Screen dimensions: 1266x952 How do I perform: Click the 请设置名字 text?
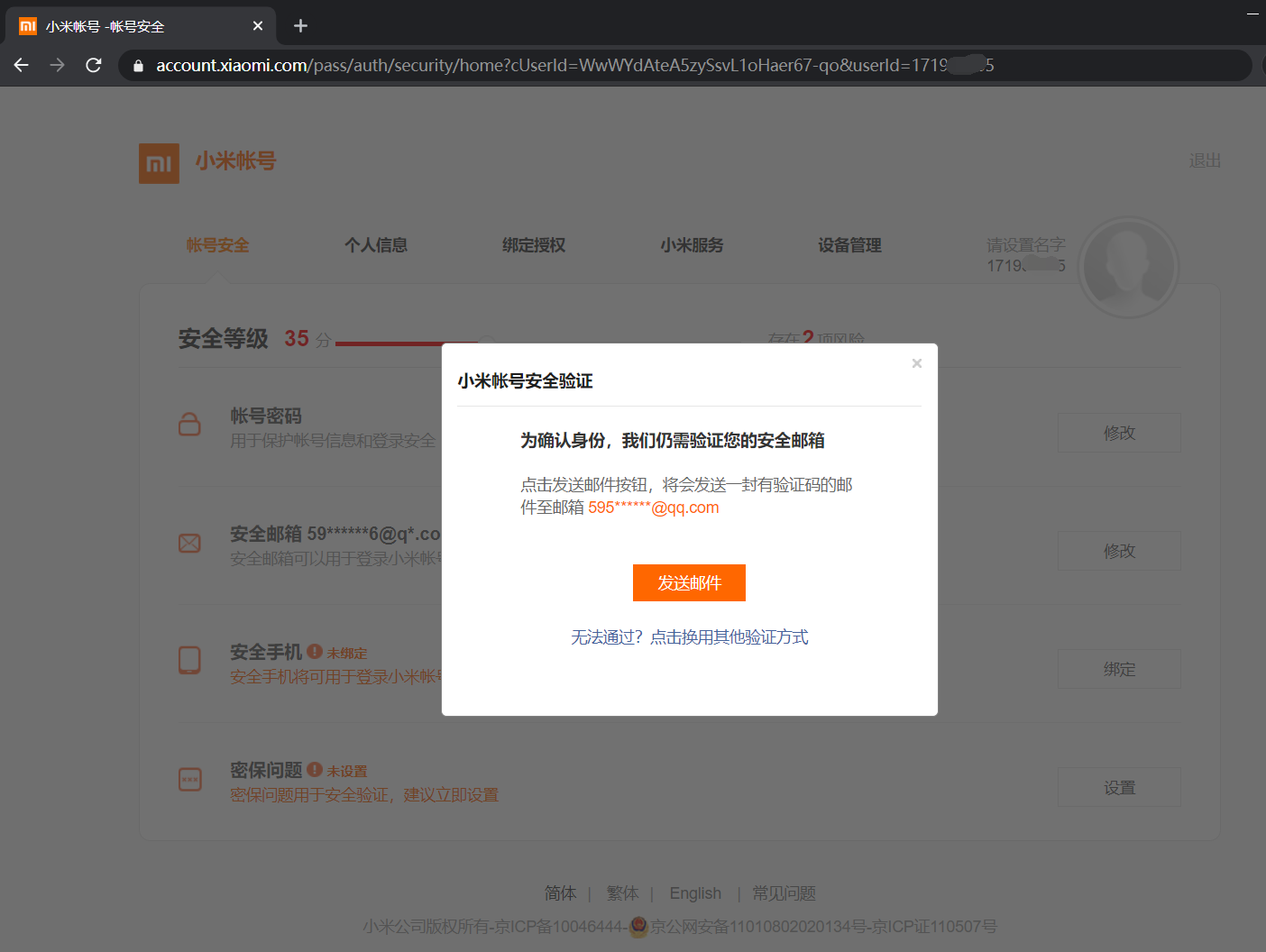1026,245
